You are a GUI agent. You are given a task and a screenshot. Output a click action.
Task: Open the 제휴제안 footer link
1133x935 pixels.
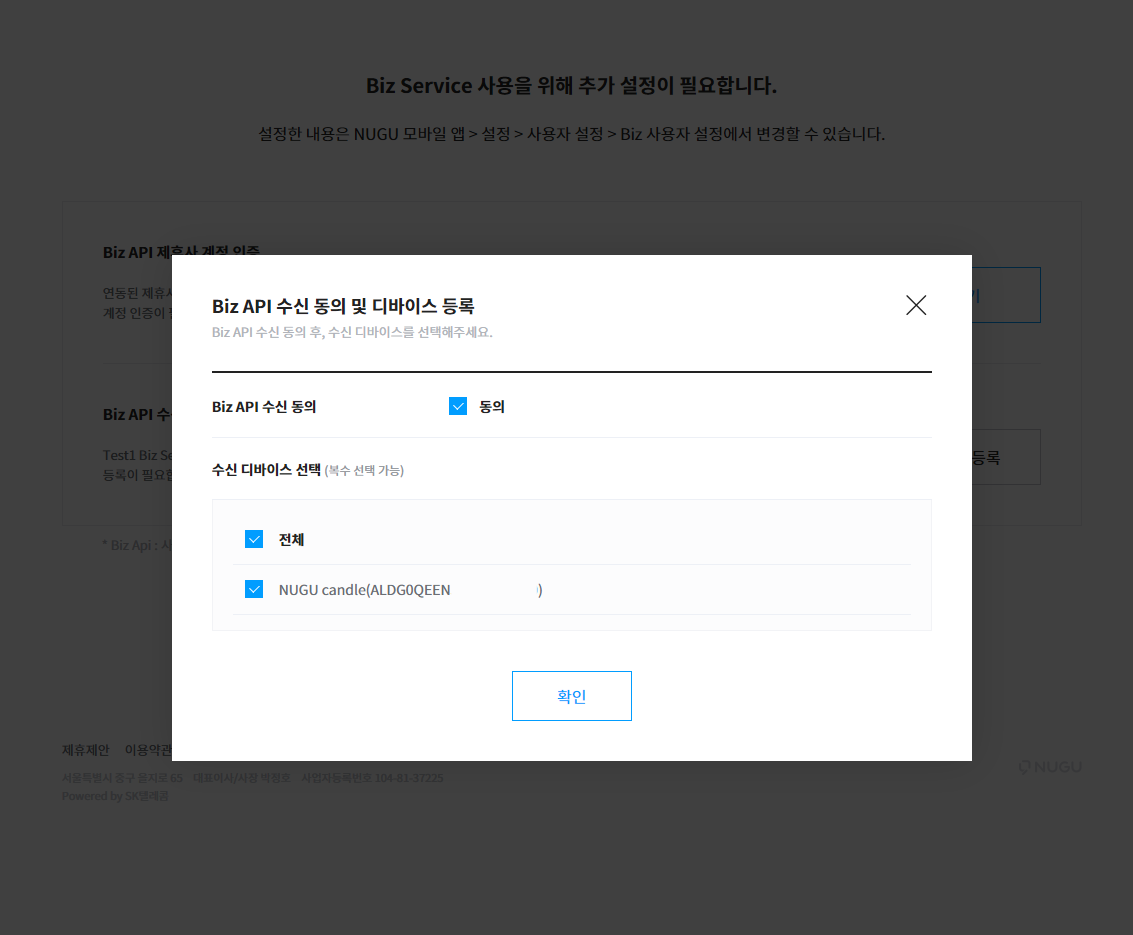point(85,750)
